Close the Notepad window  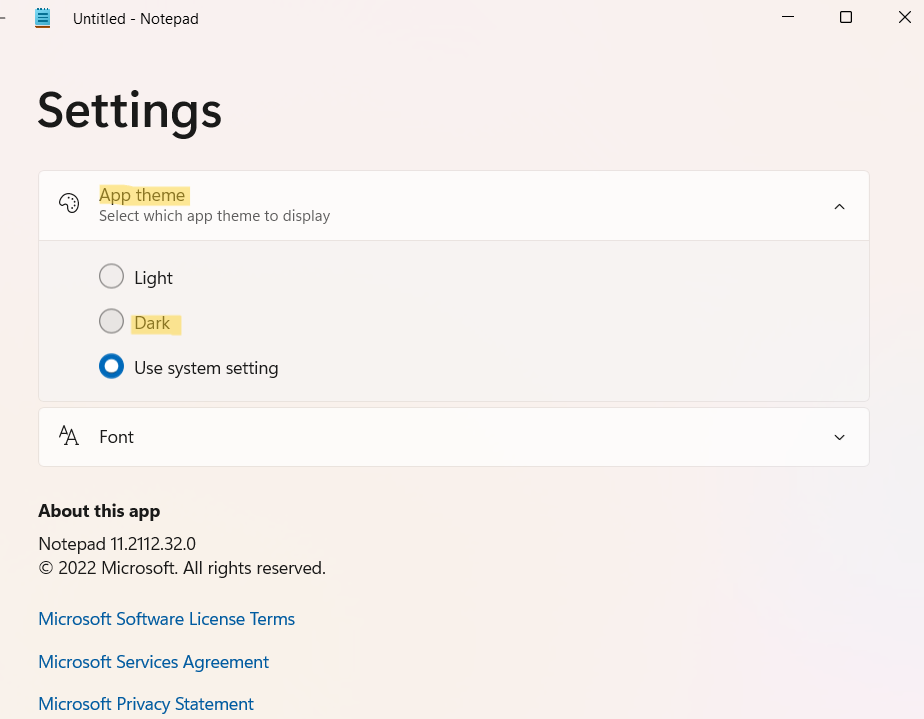pos(904,18)
